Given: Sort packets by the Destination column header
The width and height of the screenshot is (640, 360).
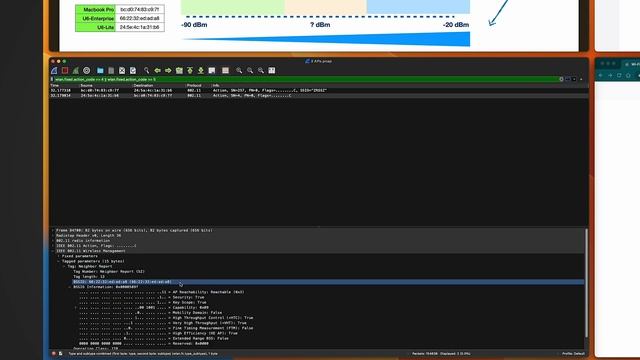Looking at the screenshot, I should pos(144,85).
